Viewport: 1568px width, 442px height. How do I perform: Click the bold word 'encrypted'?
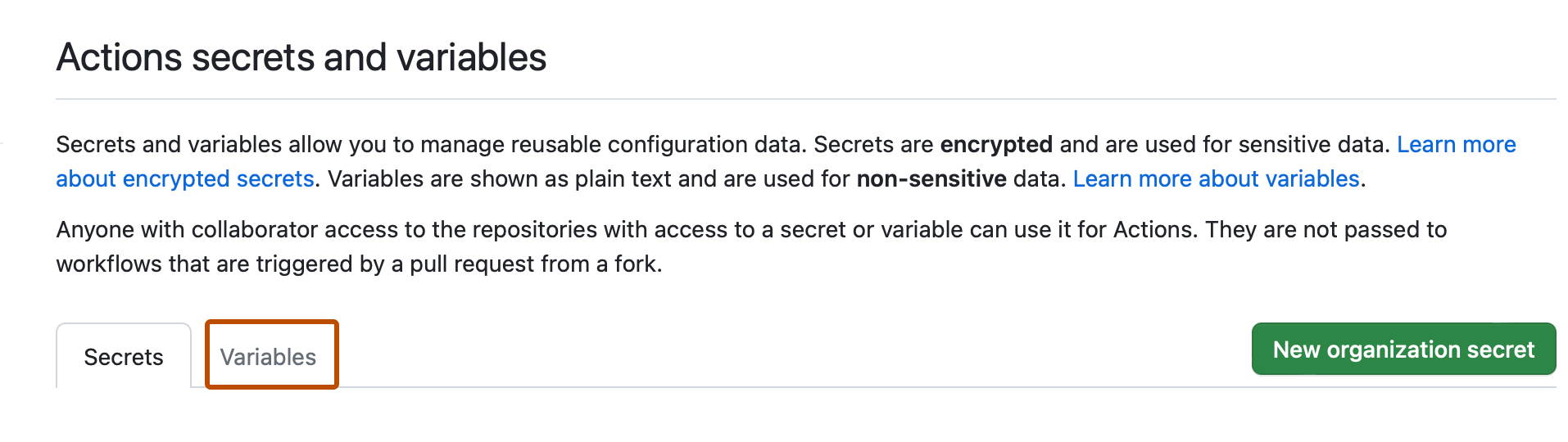995,144
